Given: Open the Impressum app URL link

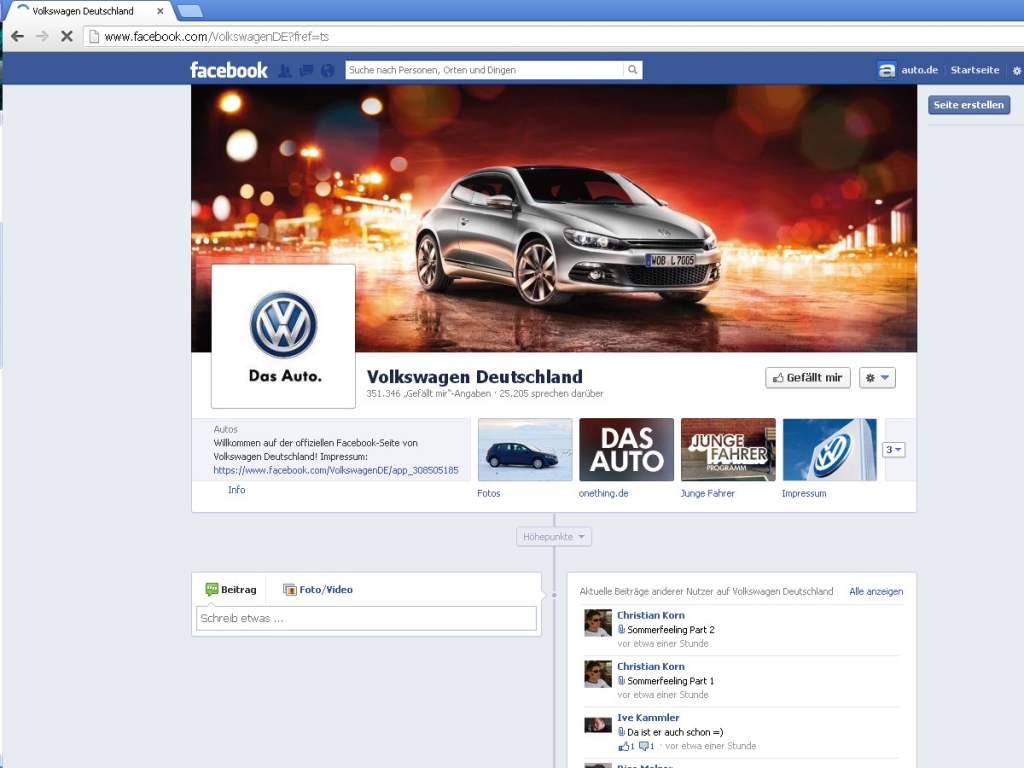Looking at the screenshot, I should [x=336, y=470].
